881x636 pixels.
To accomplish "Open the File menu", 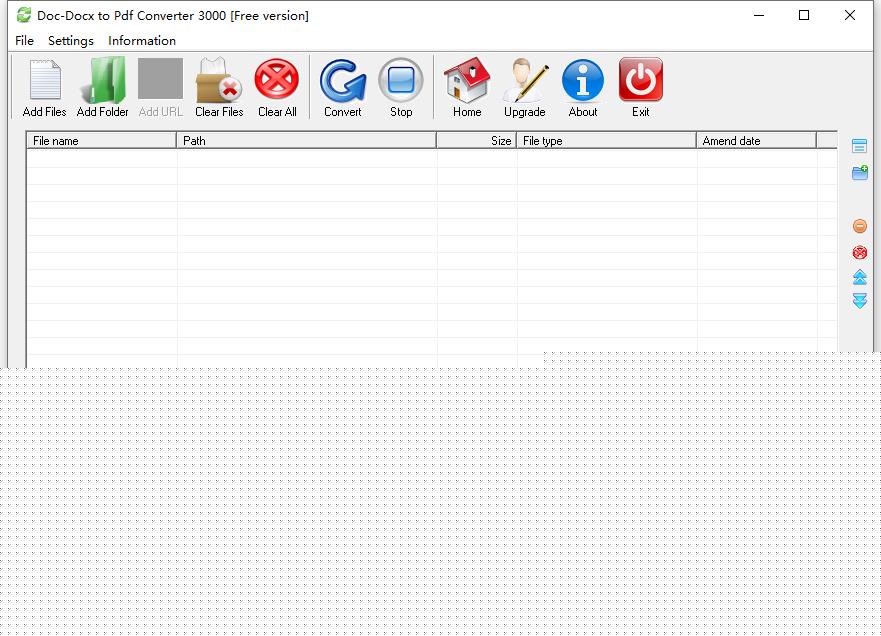I will pyautogui.click(x=23, y=41).
